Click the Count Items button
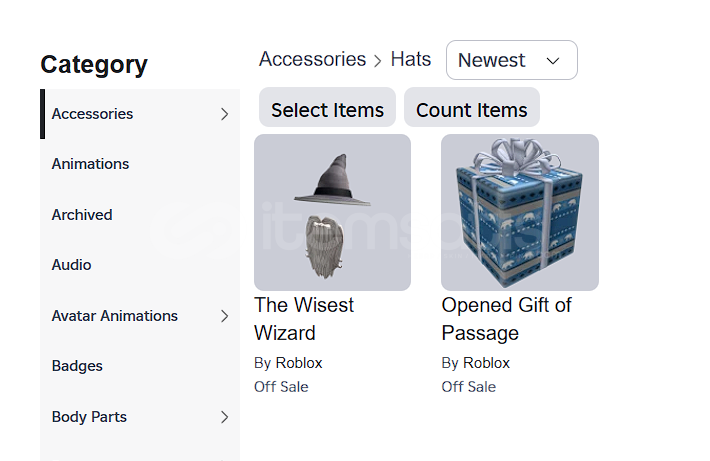The image size is (710, 461). [x=471, y=110]
